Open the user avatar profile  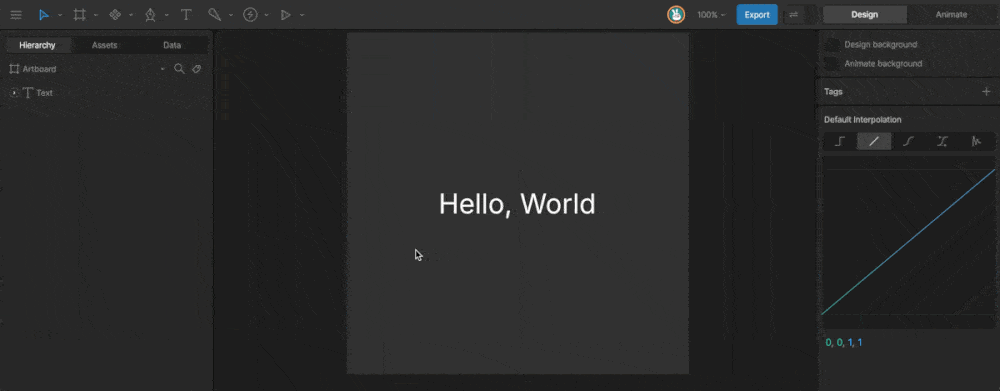click(x=676, y=15)
